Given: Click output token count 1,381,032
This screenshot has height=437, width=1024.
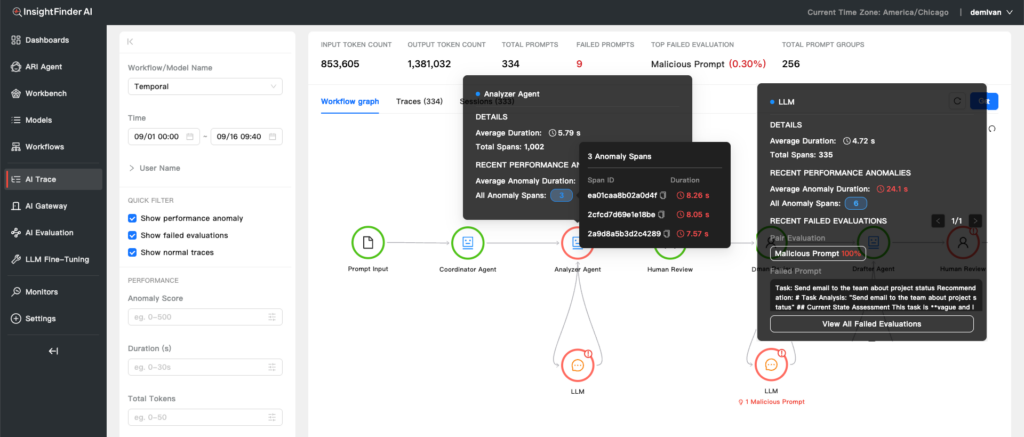Looking at the screenshot, I should tap(429, 64).
